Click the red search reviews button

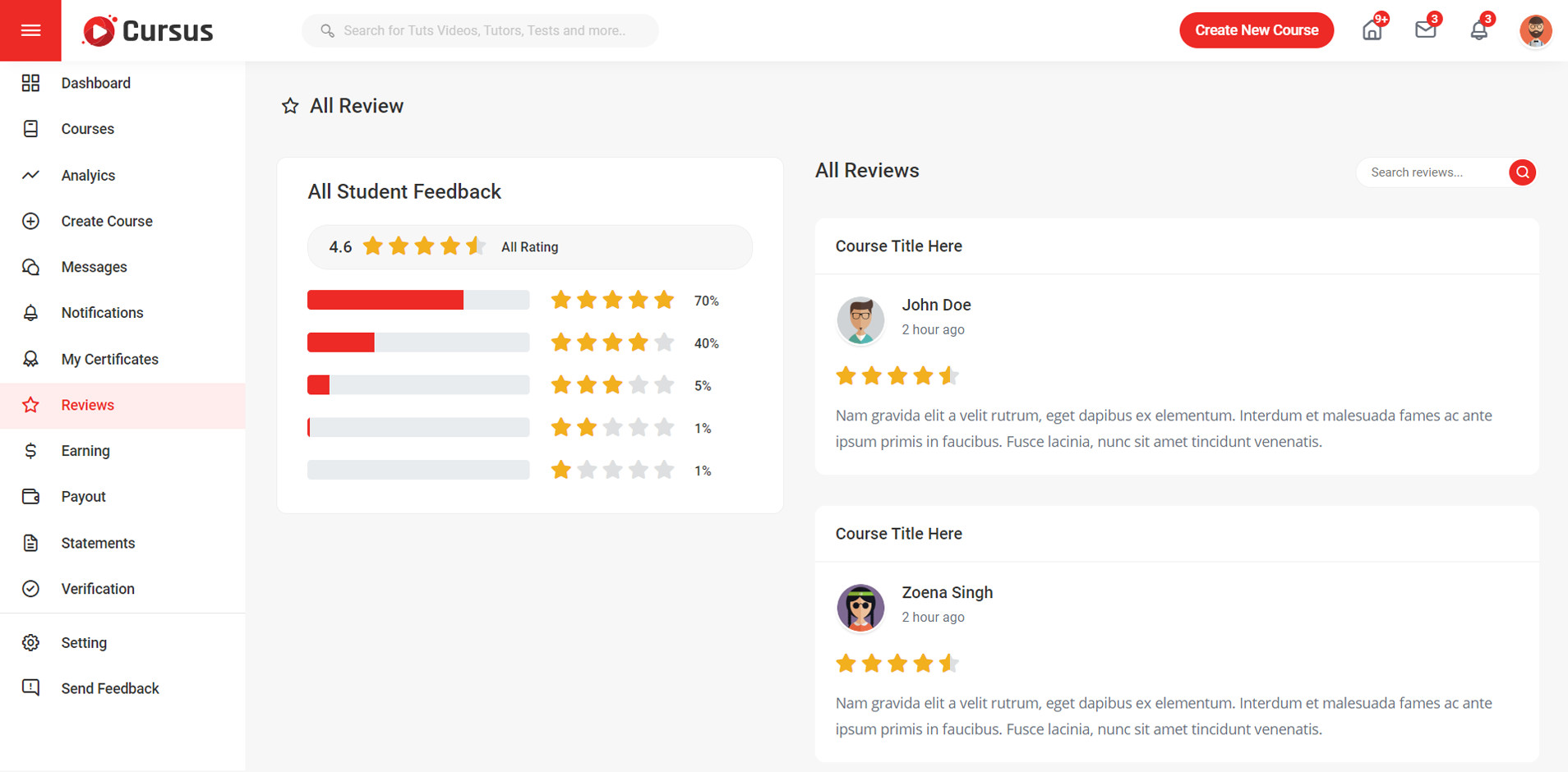[x=1522, y=172]
